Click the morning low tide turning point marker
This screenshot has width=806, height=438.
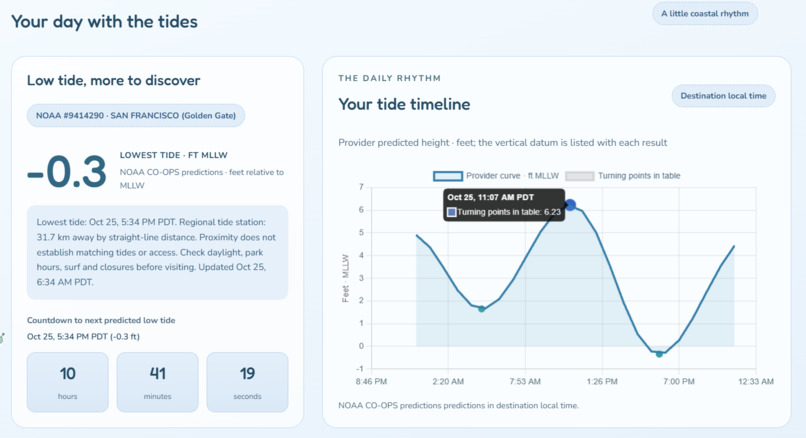click(x=482, y=309)
